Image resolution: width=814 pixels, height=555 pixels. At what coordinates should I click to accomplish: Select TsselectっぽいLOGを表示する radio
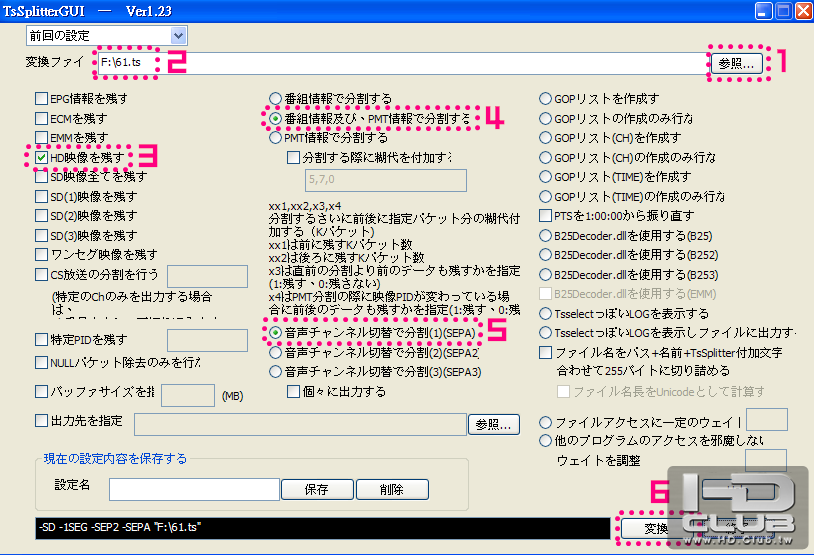pos(545,314)
